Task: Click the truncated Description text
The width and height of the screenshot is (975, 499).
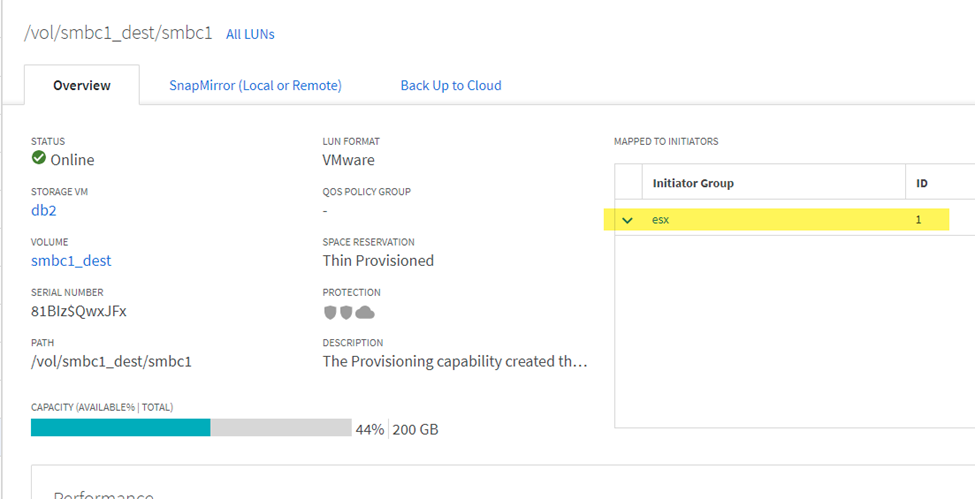Action: pos(455,361)
